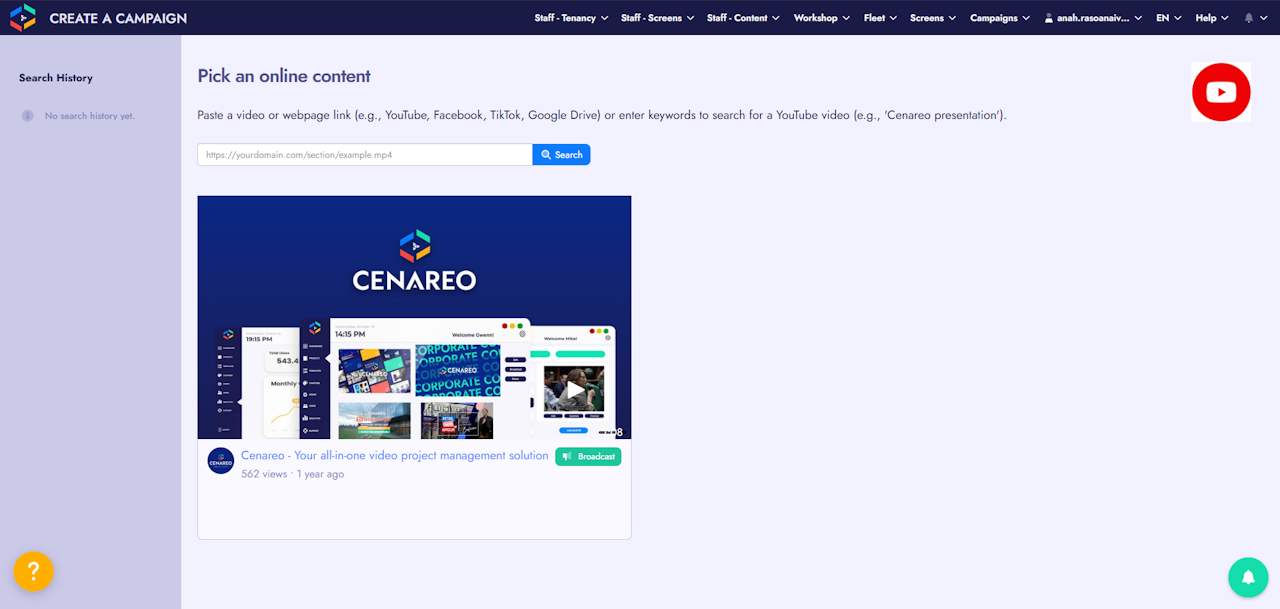The height and width of the screenshot is (609, 1280).
Task: Click the green Broadcast button
Action: [x=588, y=457]
